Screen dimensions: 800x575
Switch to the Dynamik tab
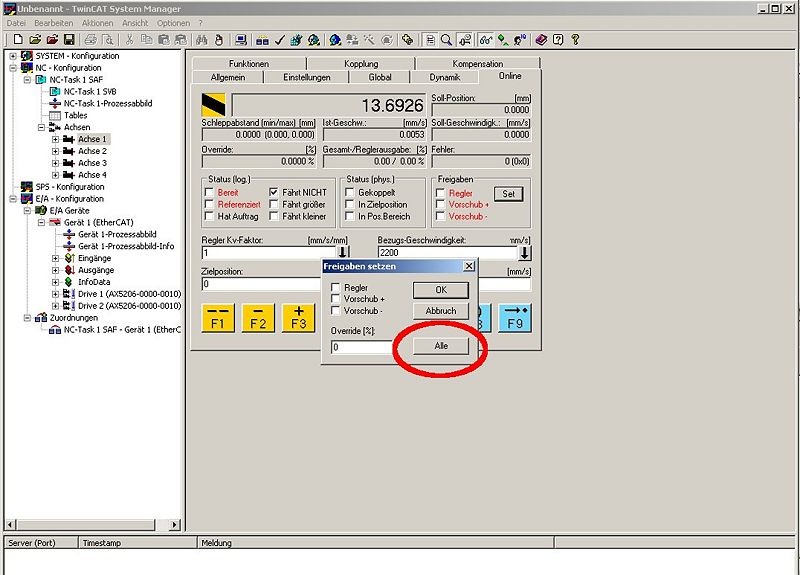tap(444, 77)
